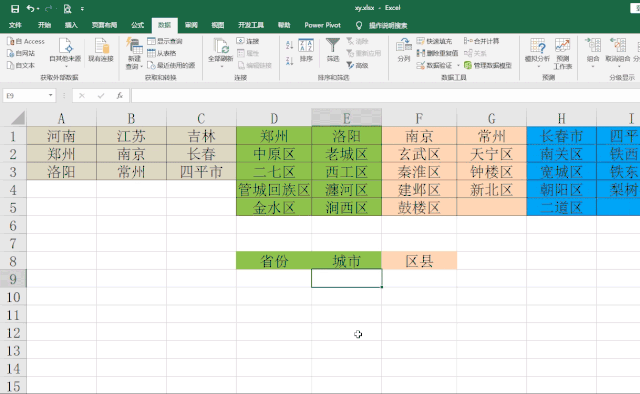Open Text to Columns (分列)
640x394 pixels.
(404, 50)
